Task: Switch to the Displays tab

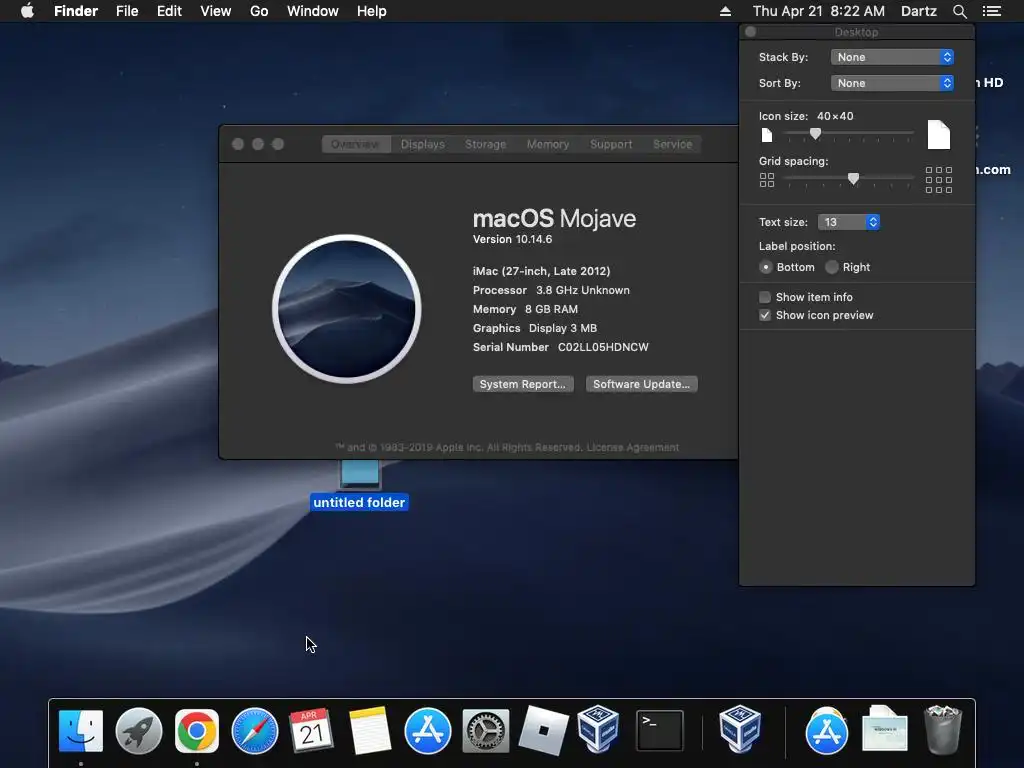Action: click(x=423, y=144)
